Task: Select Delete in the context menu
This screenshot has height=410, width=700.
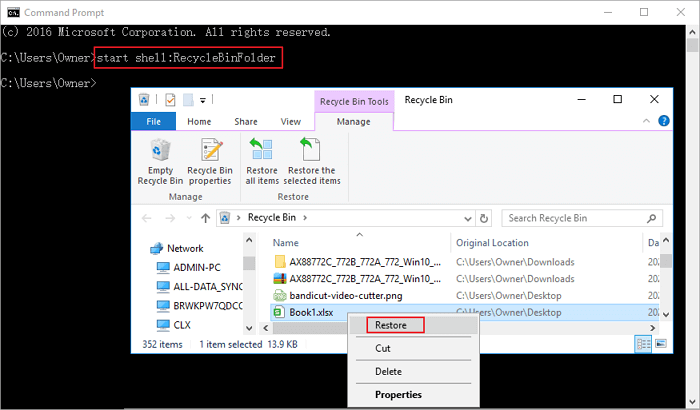Action: click(388, 371)
